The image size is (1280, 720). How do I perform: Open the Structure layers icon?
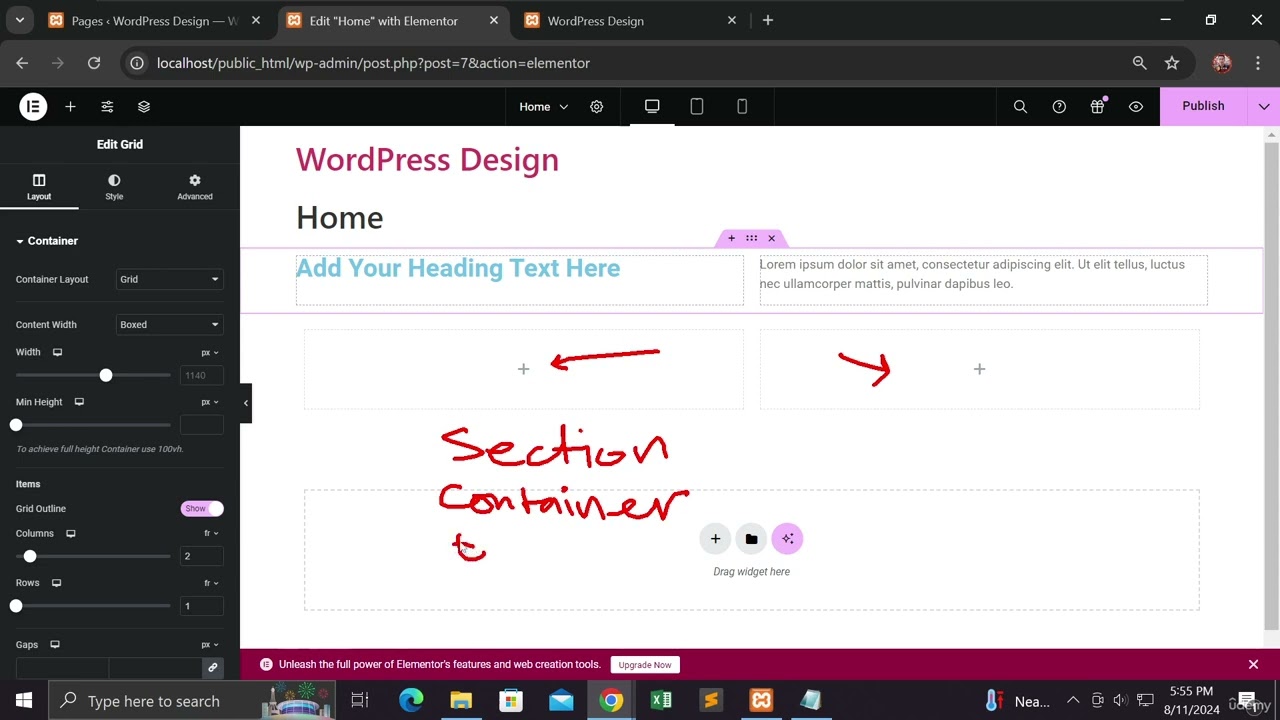(143, 106)
